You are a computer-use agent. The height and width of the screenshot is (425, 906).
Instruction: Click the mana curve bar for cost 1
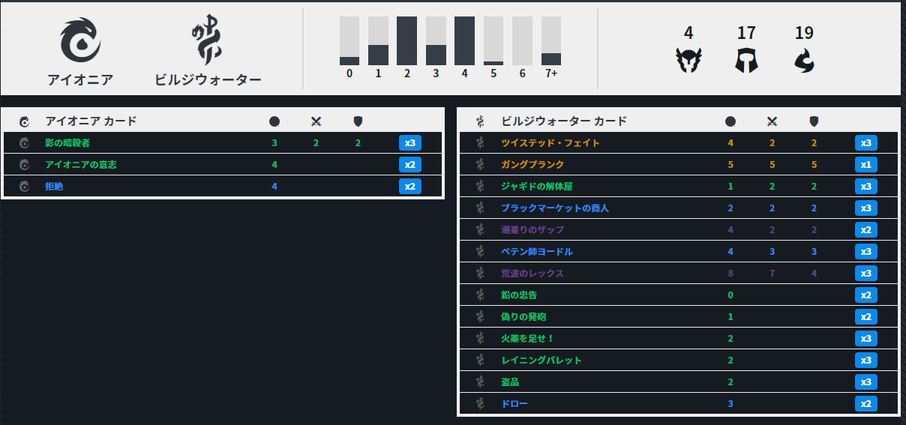[378, 40]
